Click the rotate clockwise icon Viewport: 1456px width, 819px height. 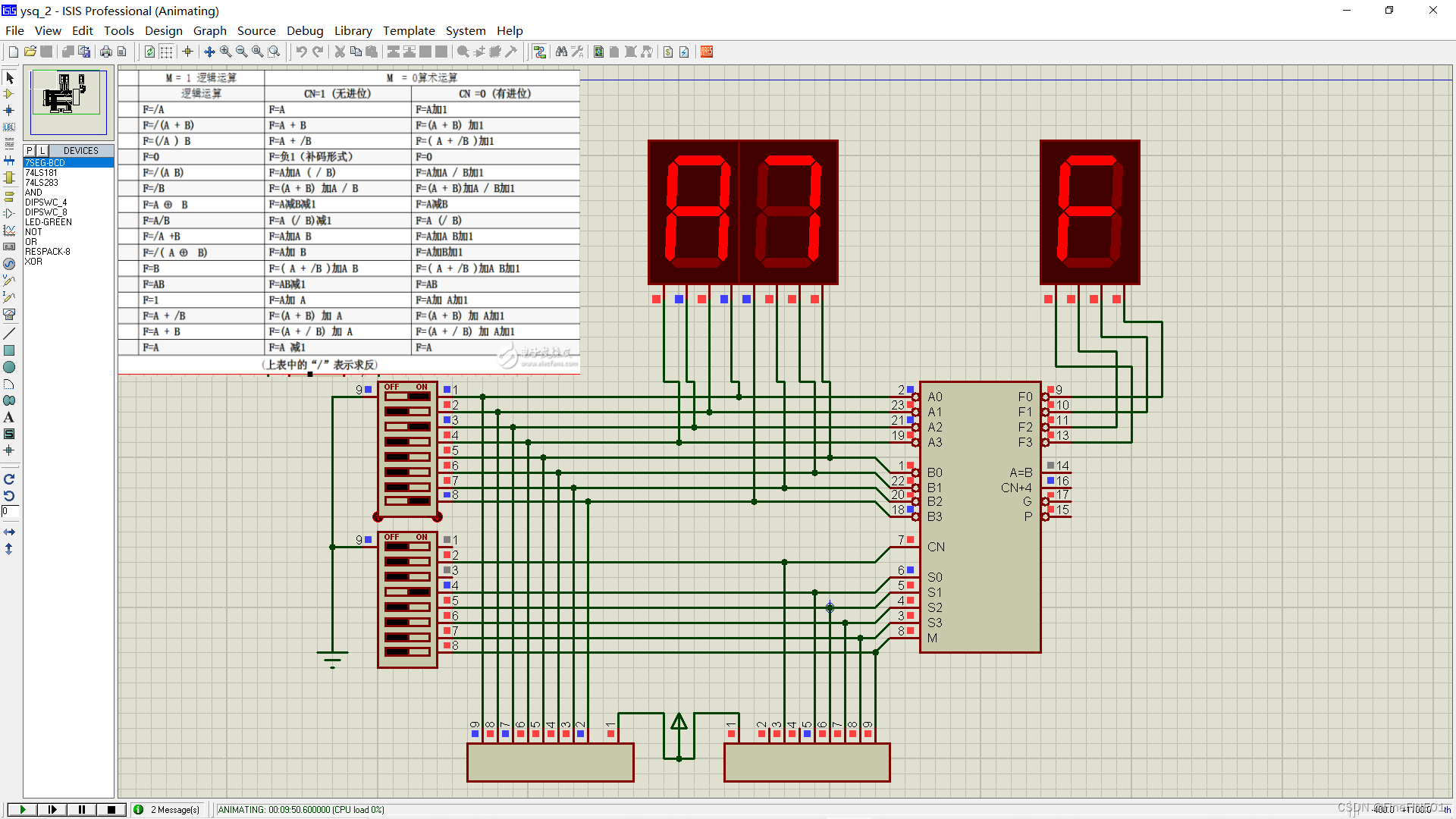tap(9, 479)
